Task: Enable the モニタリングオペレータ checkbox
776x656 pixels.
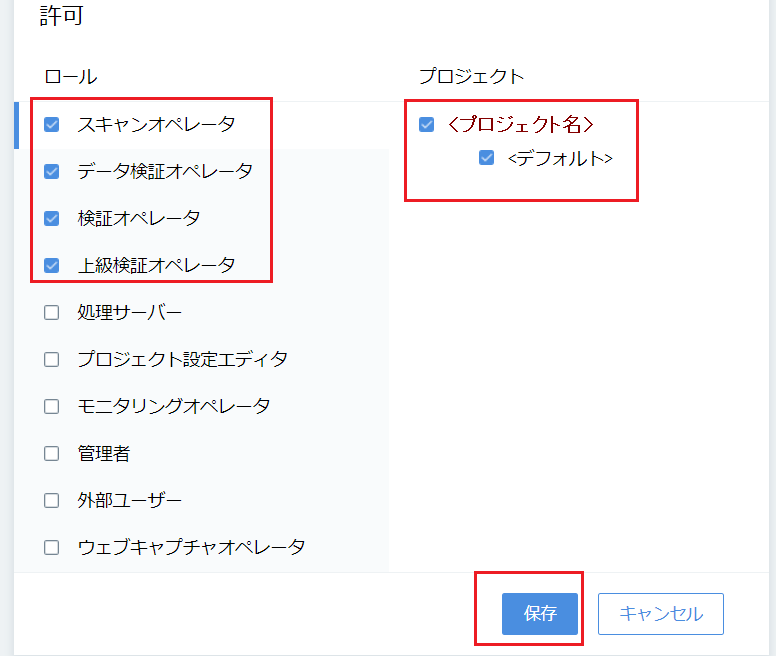Action: tap(51, 406)
